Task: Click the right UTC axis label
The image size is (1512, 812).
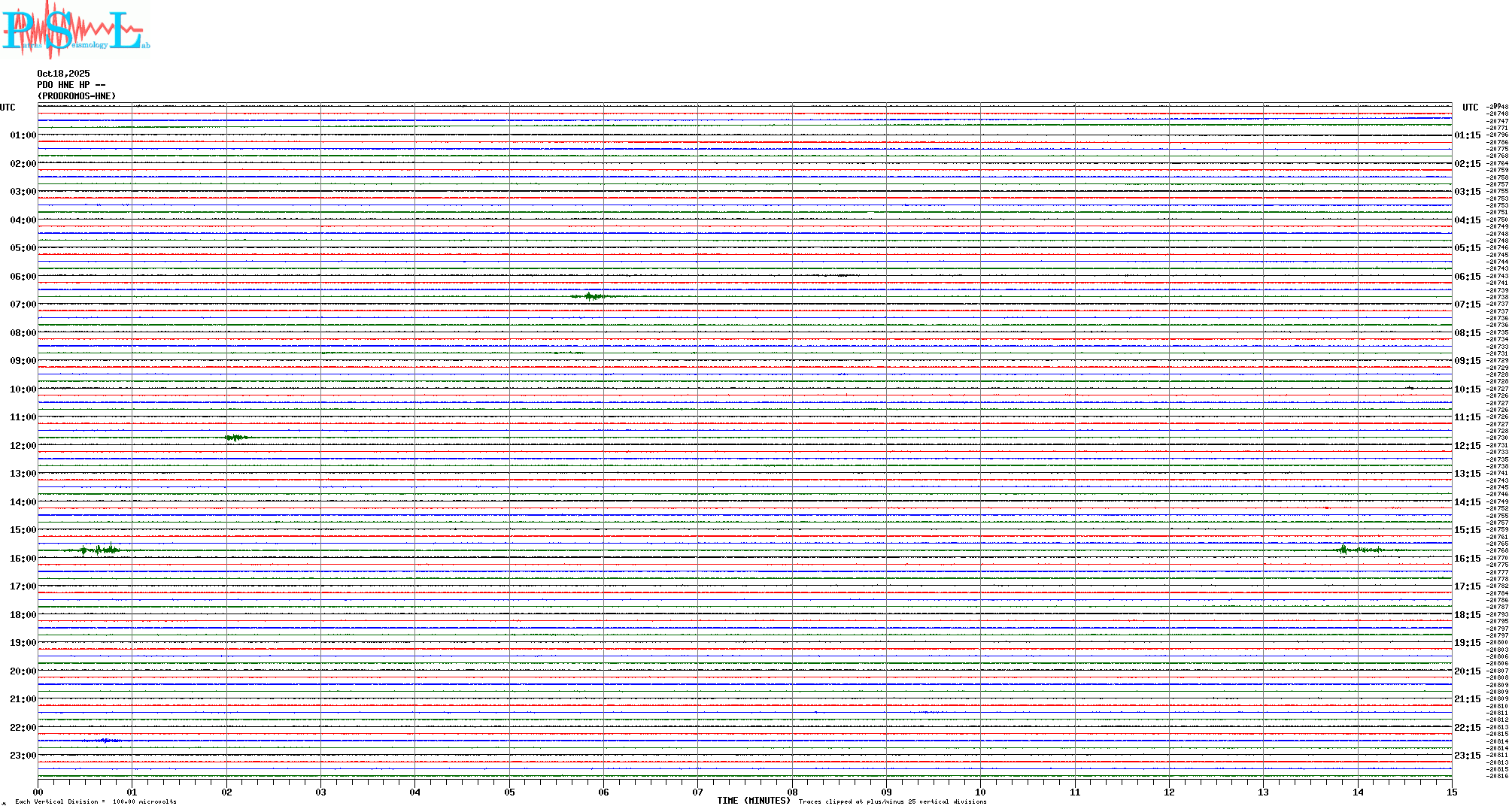Action: pyautogui.click(x=1470, y=108)
